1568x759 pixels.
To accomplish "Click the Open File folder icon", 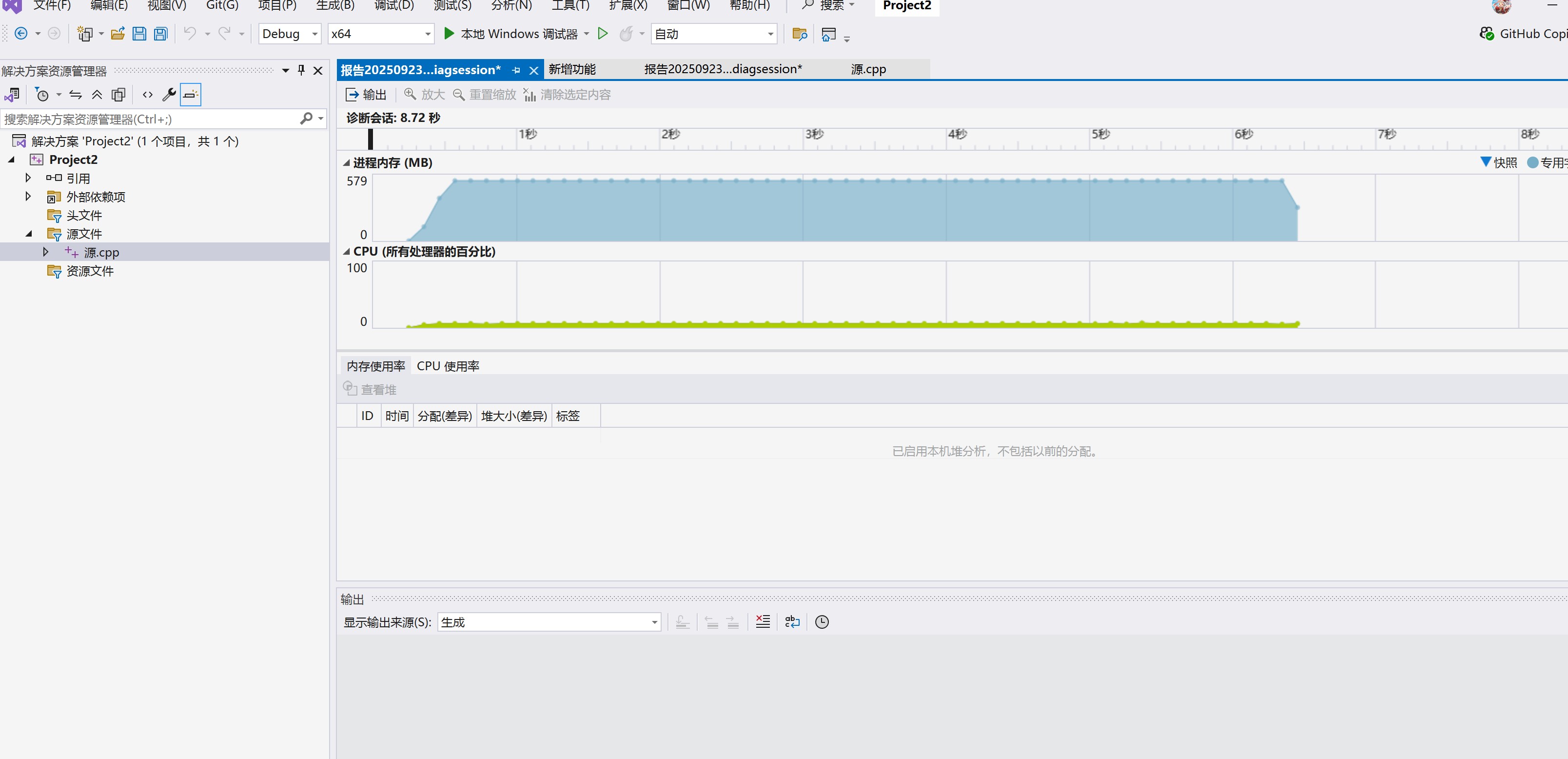I will point(118,34).
